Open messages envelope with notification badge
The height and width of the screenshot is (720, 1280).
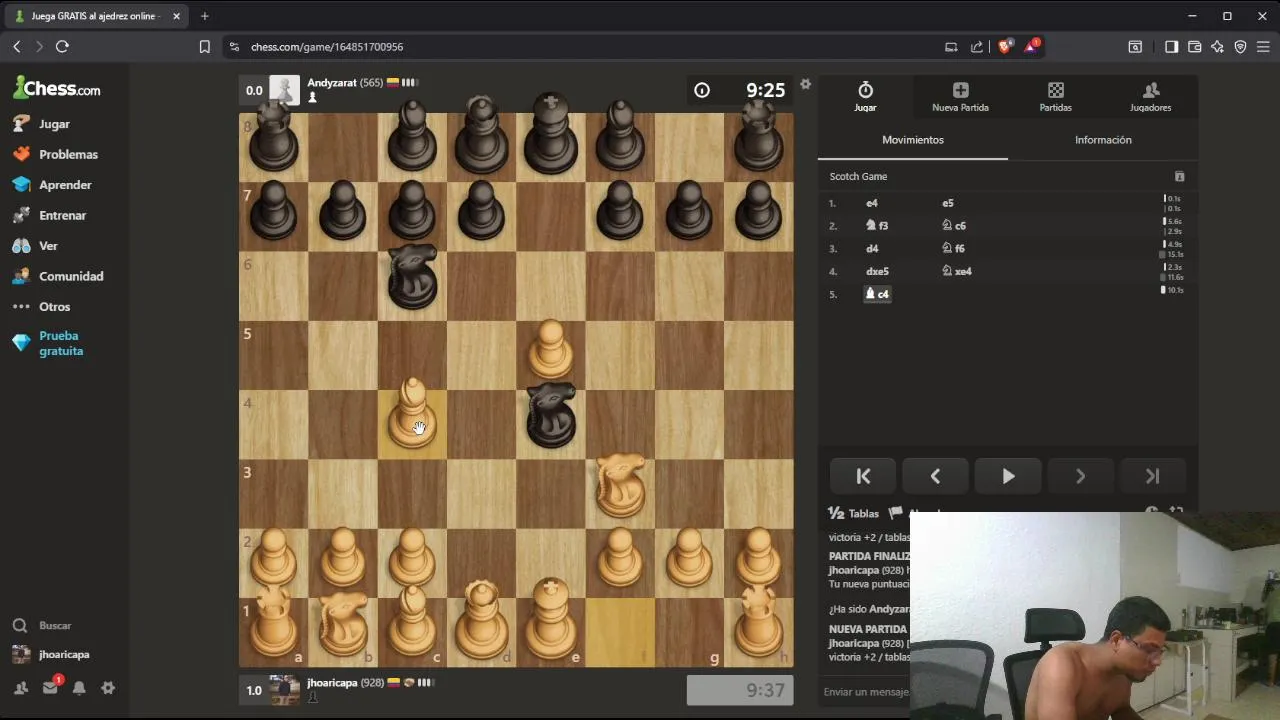(50, 688)
